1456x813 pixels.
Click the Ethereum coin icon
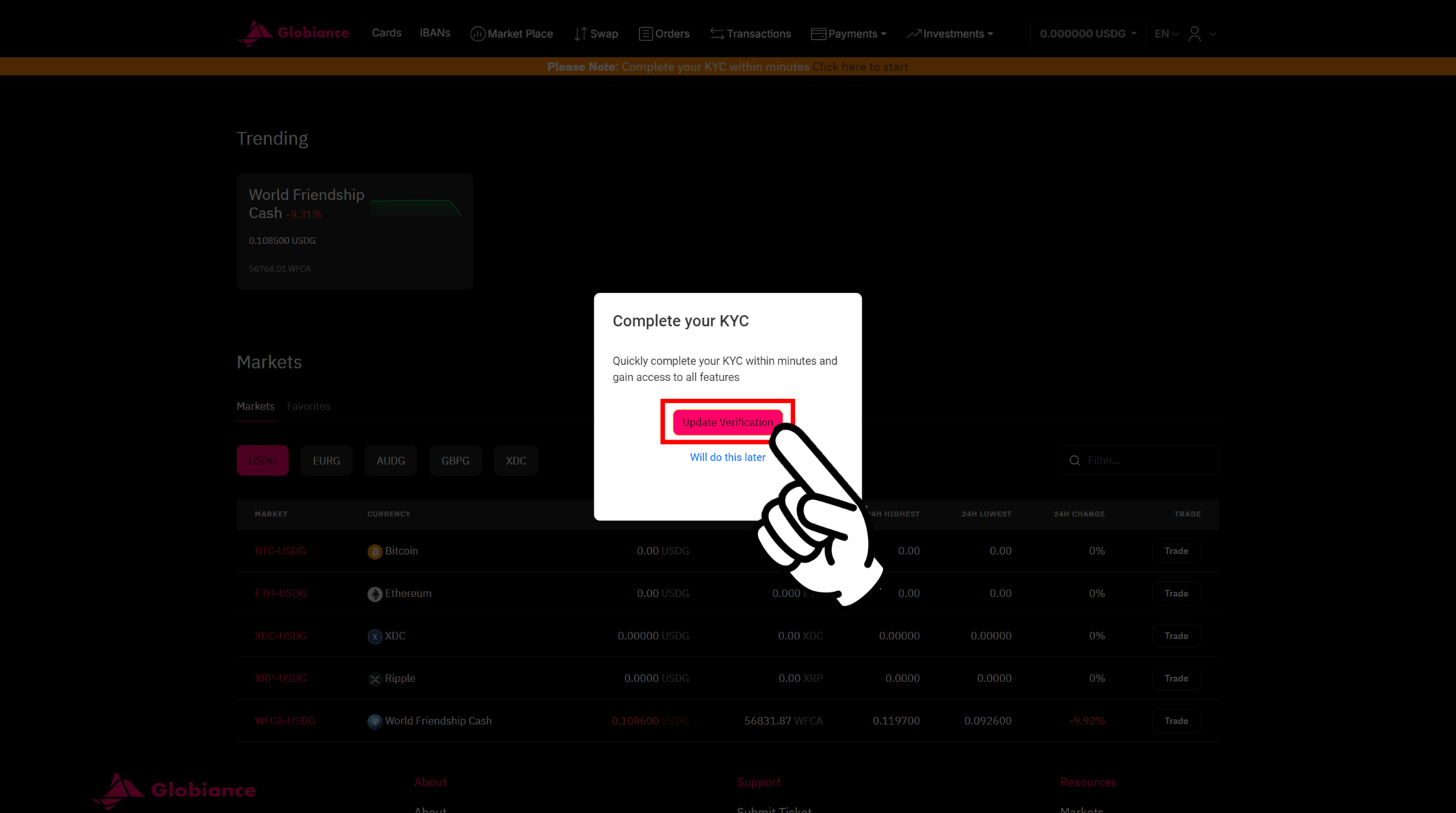(375, 593)
